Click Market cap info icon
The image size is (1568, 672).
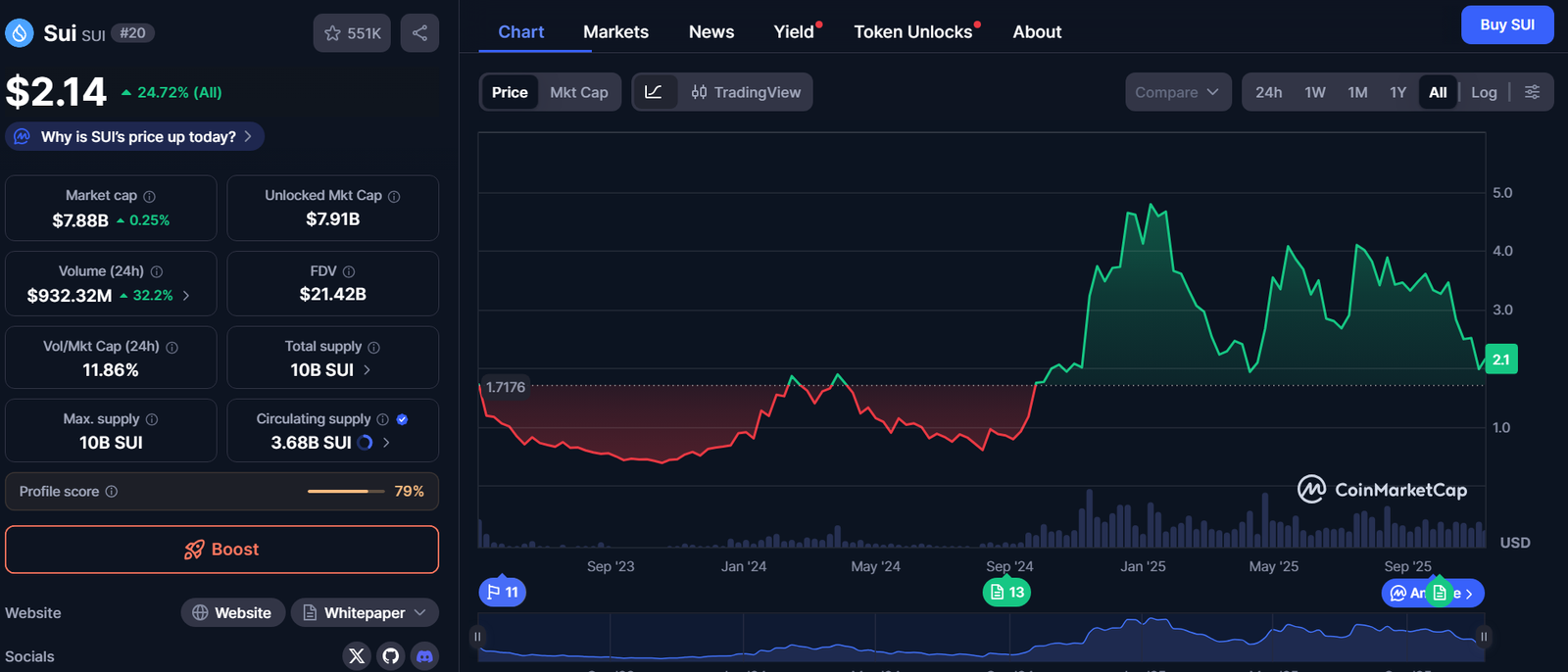(x=149, y=196)
